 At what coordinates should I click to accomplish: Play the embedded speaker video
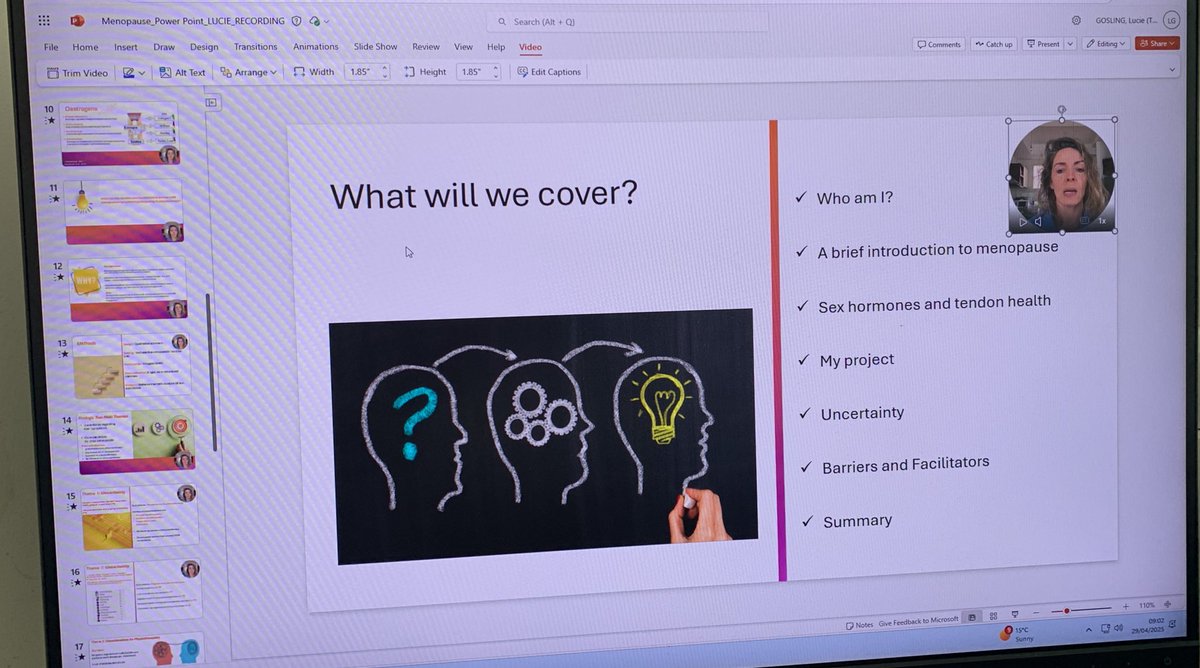1022,222
